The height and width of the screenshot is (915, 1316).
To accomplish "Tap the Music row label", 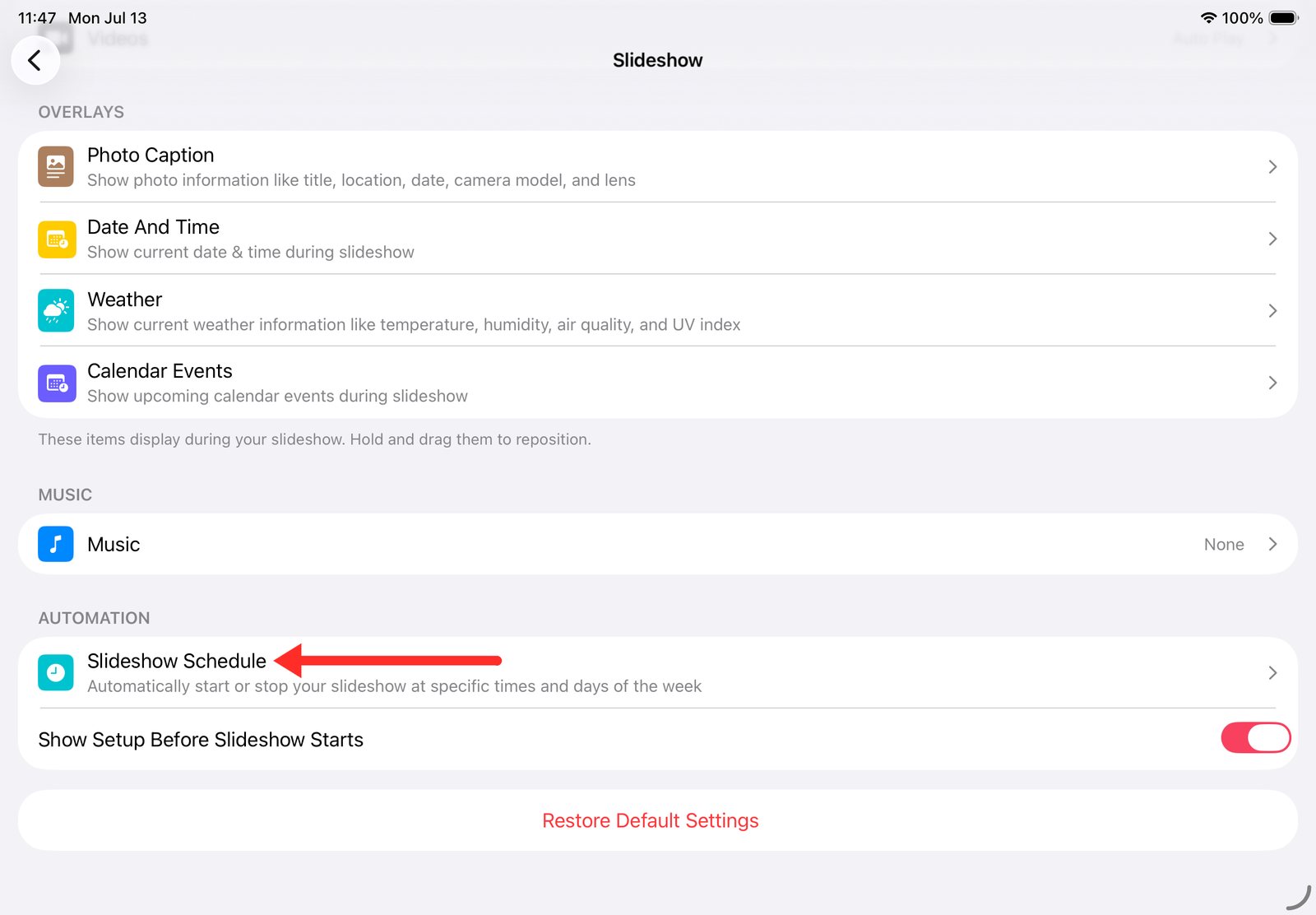I will (x=114, y=544).
